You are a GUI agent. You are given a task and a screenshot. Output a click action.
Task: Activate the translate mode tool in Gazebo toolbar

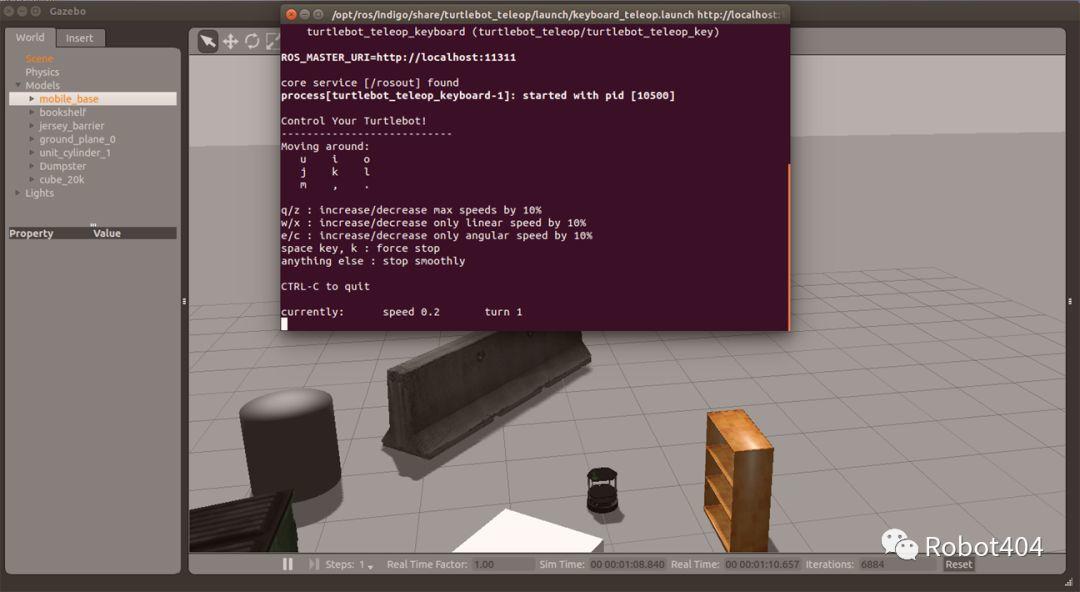230,41
